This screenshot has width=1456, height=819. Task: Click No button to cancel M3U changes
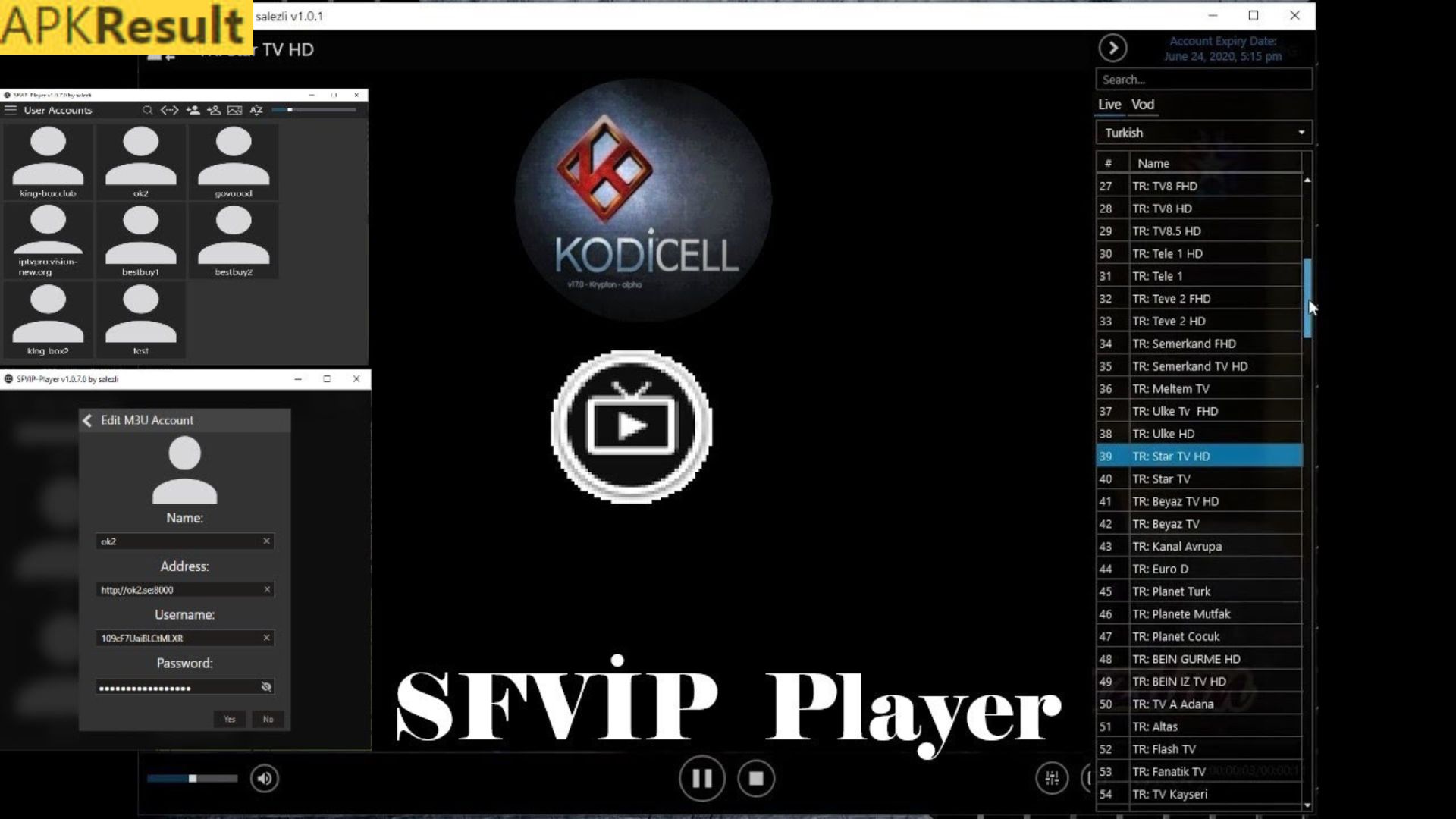tap(267, 718)
